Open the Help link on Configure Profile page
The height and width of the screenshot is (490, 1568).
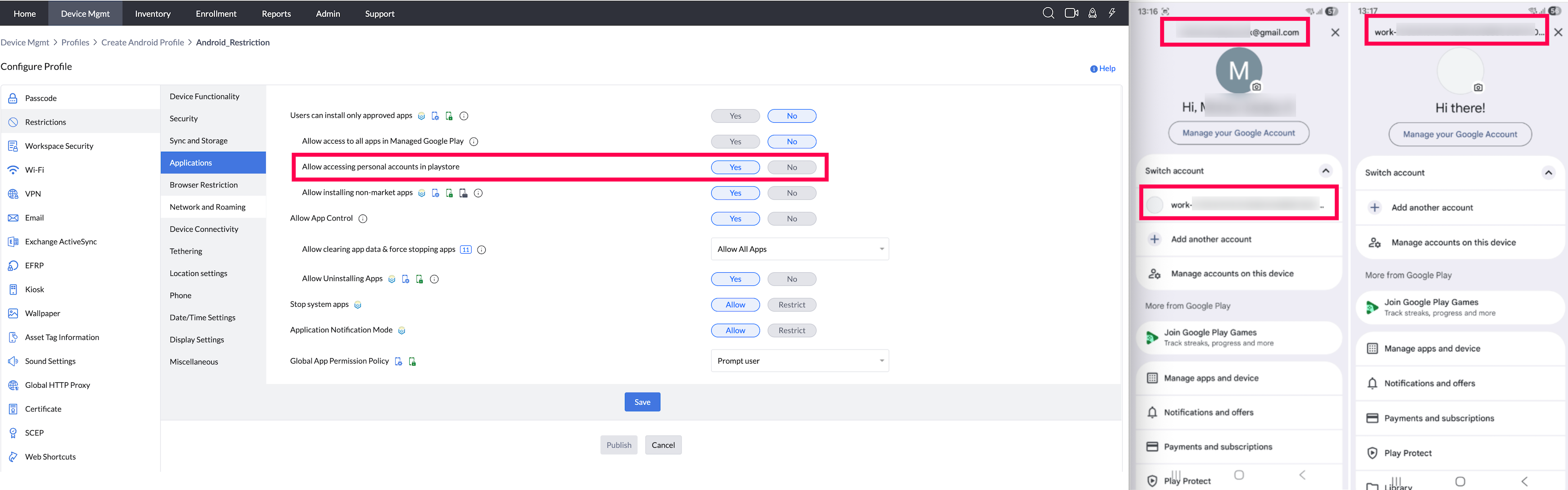(1102, 68)
